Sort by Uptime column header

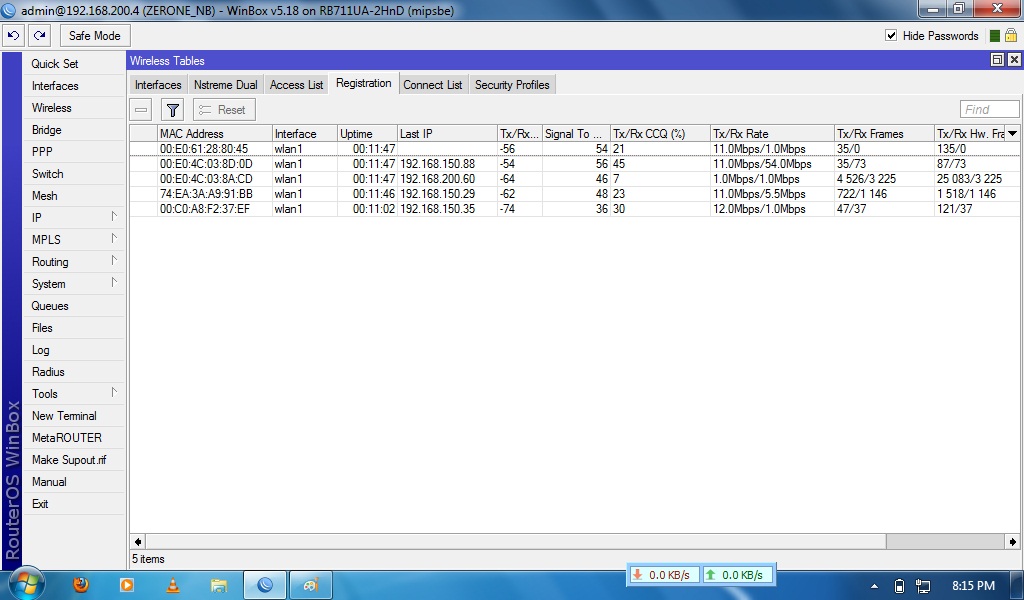pyautogui.click(x=367, y=133)
